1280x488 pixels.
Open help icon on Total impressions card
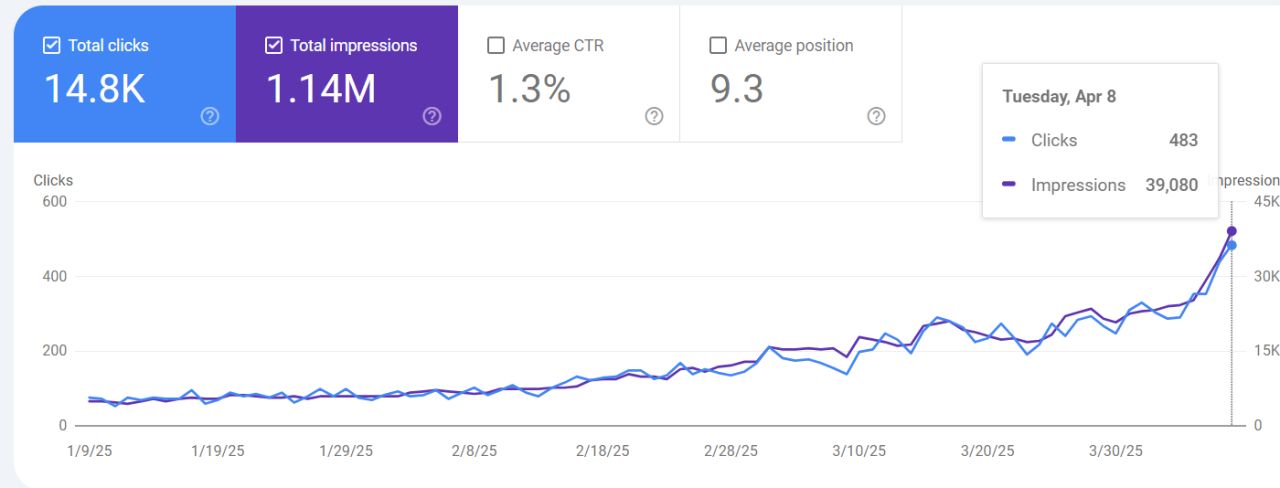pos(432,116)
